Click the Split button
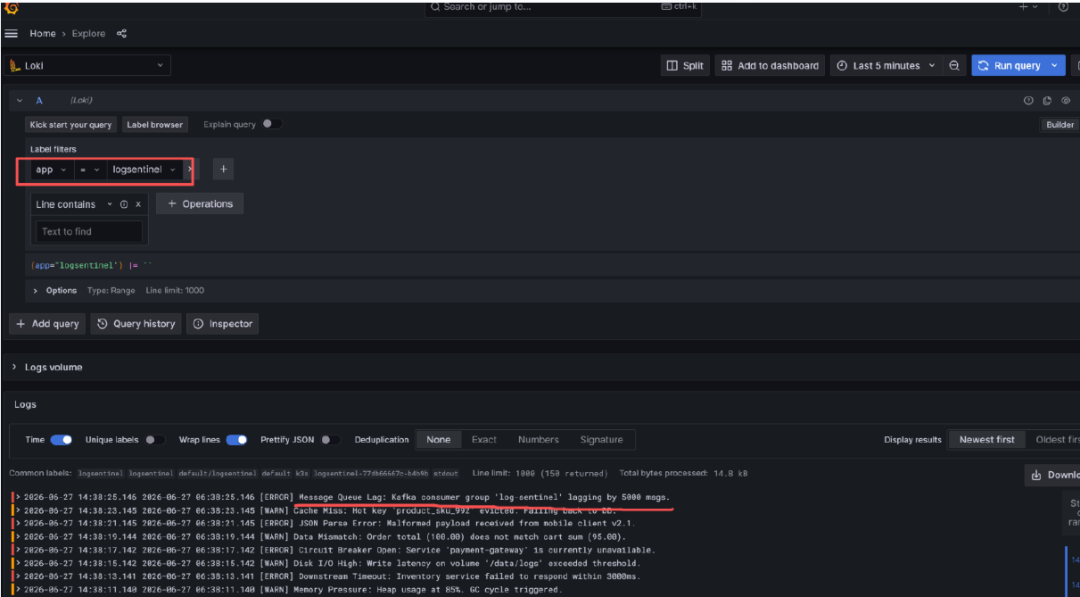 tap(685, 65)
